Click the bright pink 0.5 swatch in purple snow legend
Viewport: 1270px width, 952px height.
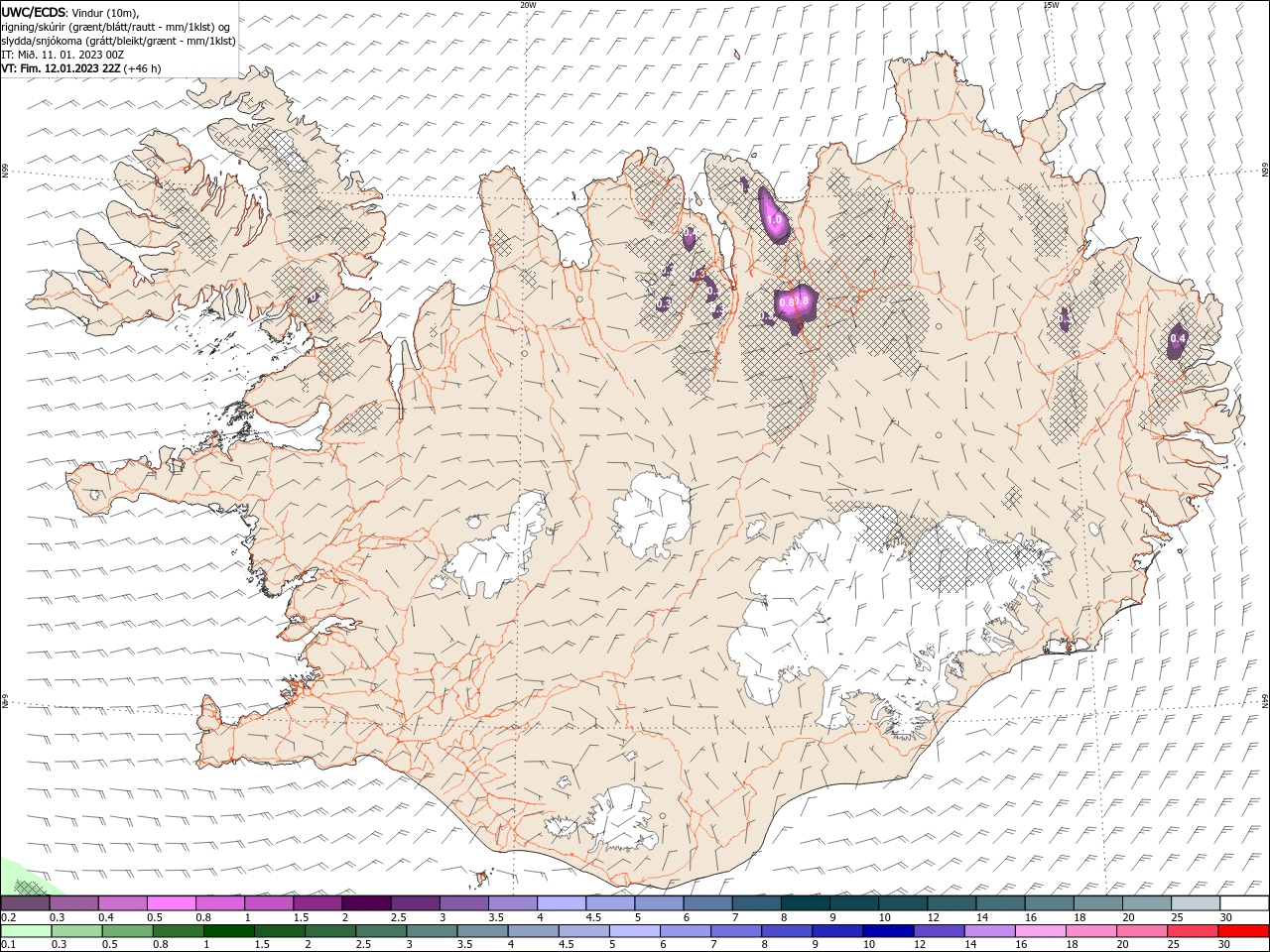coord(171,903)
